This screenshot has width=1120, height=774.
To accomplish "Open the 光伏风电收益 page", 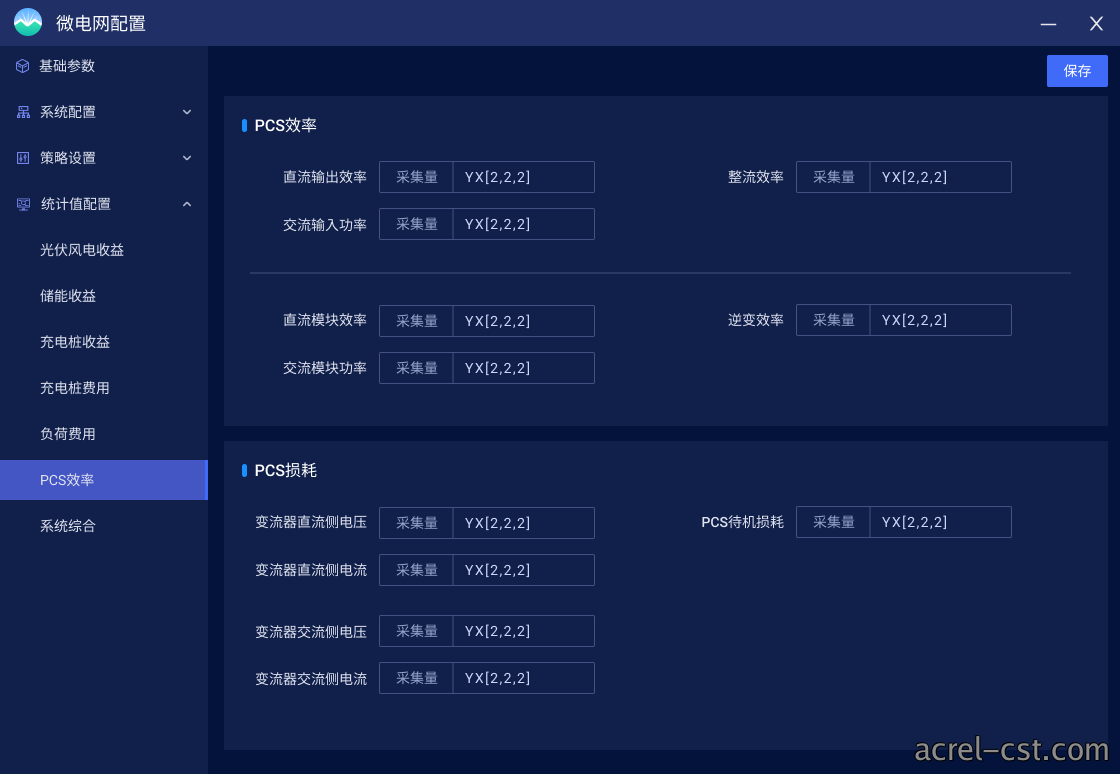I will coord(82,250).
